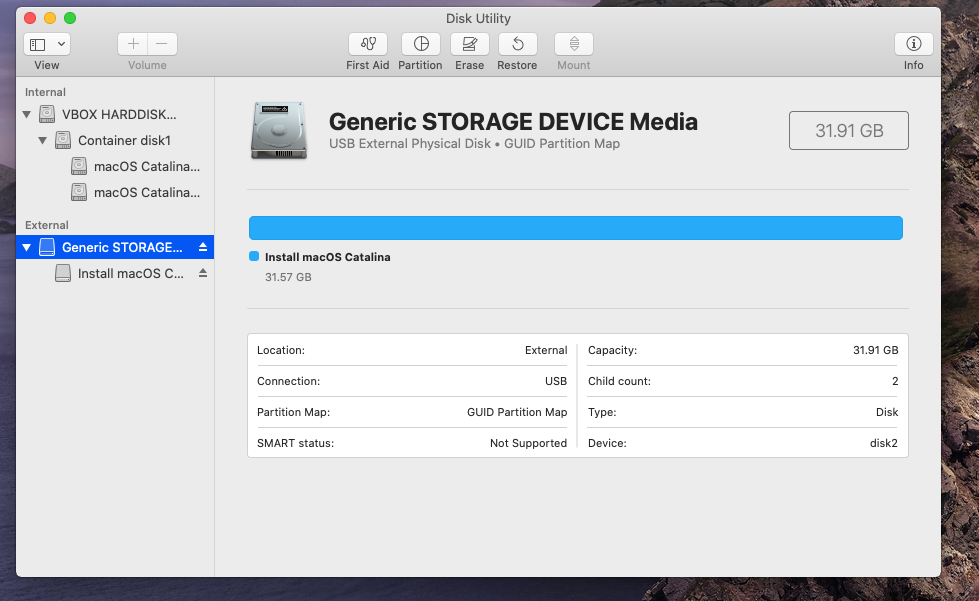Click the add volume plus button

point(133,44)
